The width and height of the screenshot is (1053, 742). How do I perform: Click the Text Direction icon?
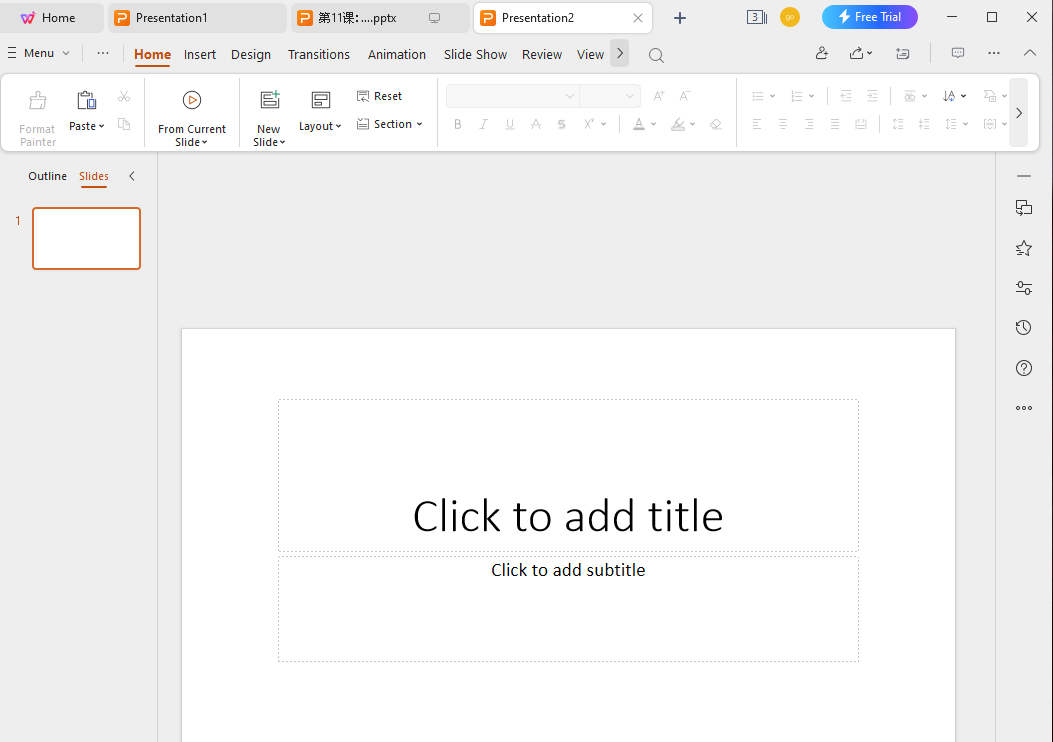949,96
